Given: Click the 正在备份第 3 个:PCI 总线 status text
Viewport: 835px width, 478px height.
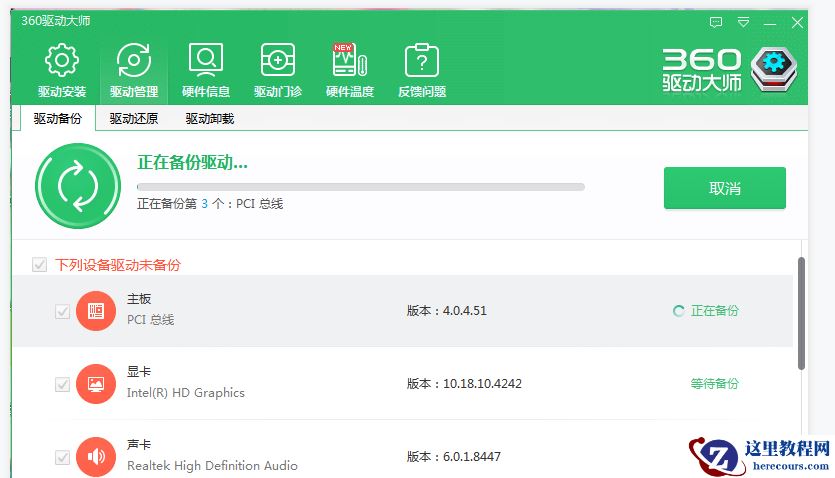Looking at the screenshot, I should tap(210, 204).
